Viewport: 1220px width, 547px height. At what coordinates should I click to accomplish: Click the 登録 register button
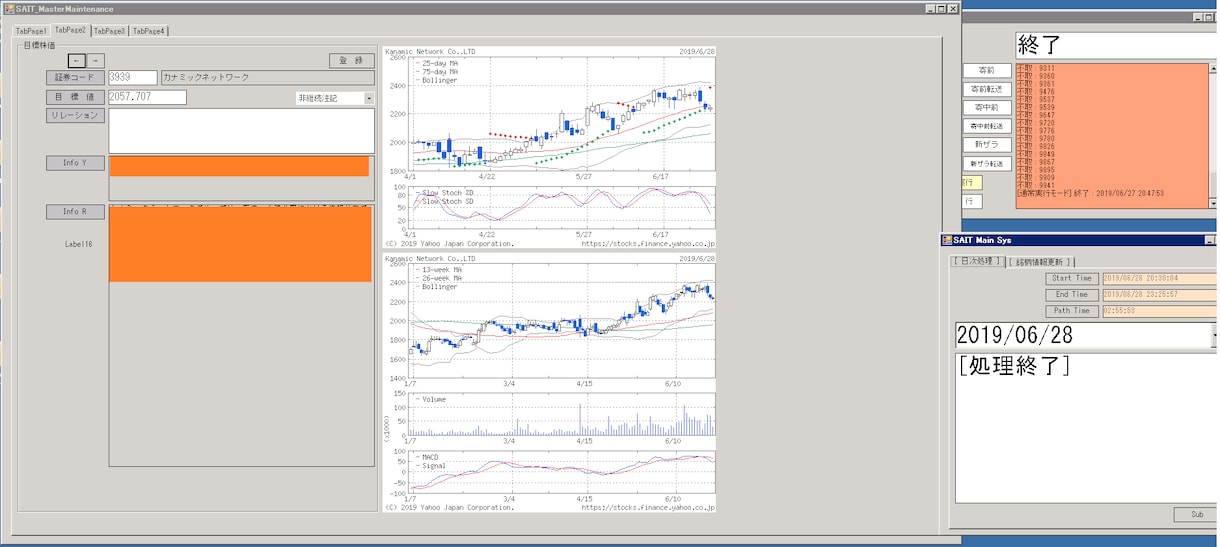(351, 60)
